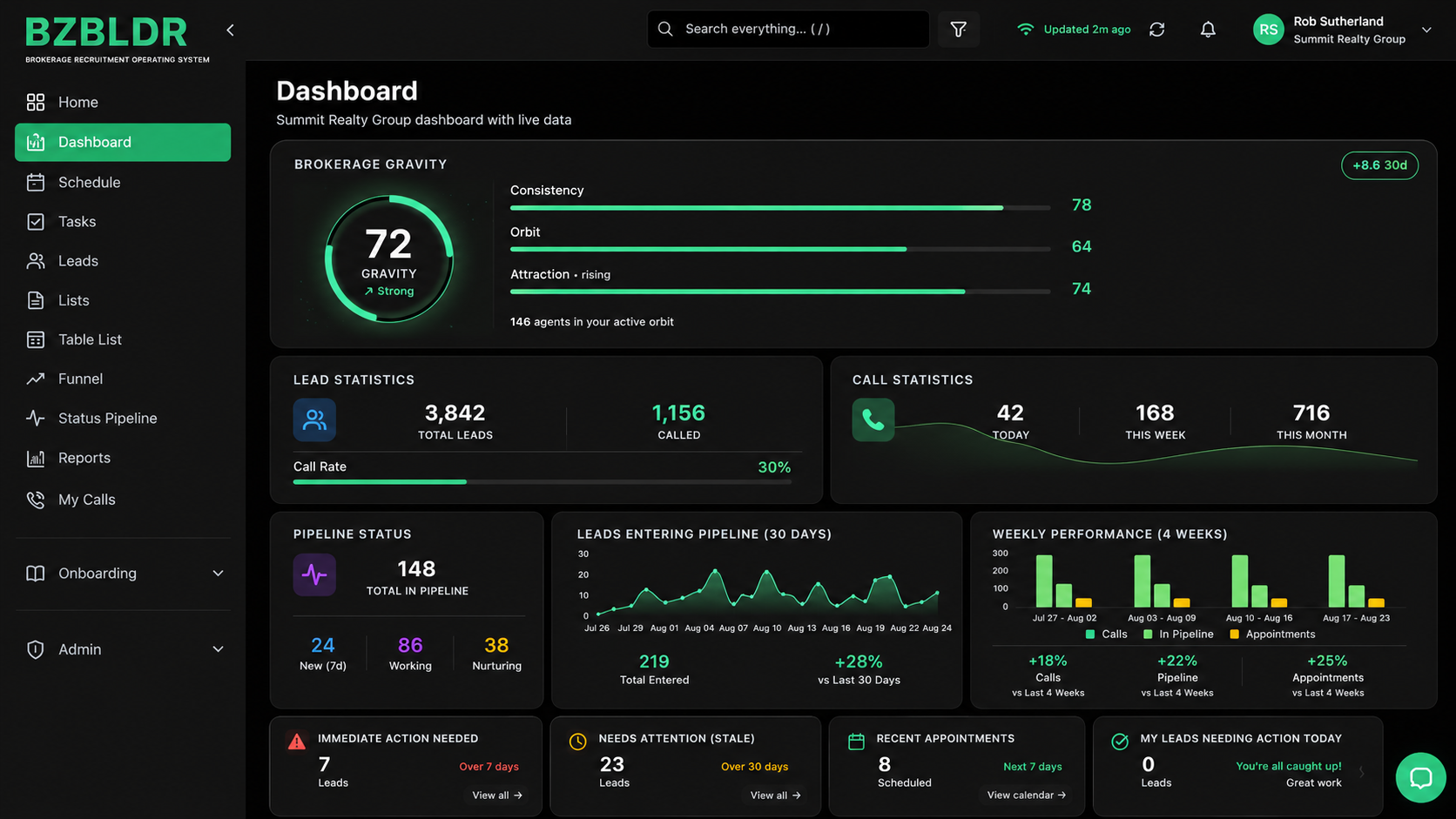
Task: Click the red warning triangle icon
Action: 297,742
